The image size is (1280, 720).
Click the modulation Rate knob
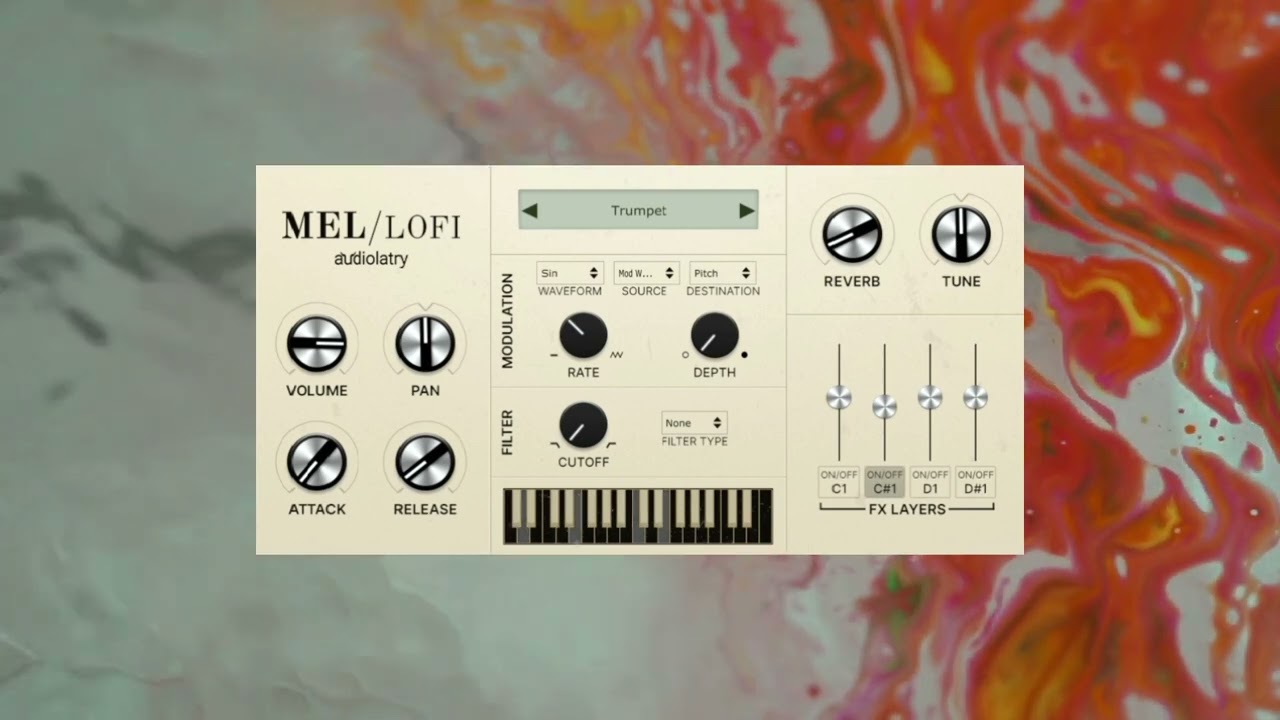tap(583, 336)
